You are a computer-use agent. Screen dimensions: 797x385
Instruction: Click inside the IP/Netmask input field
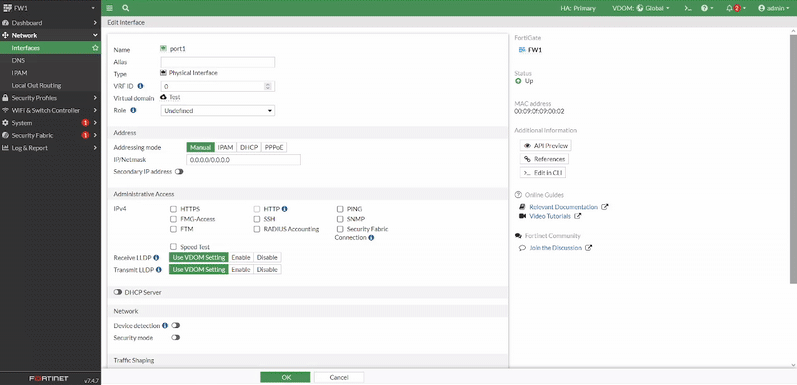pos(243,160)
